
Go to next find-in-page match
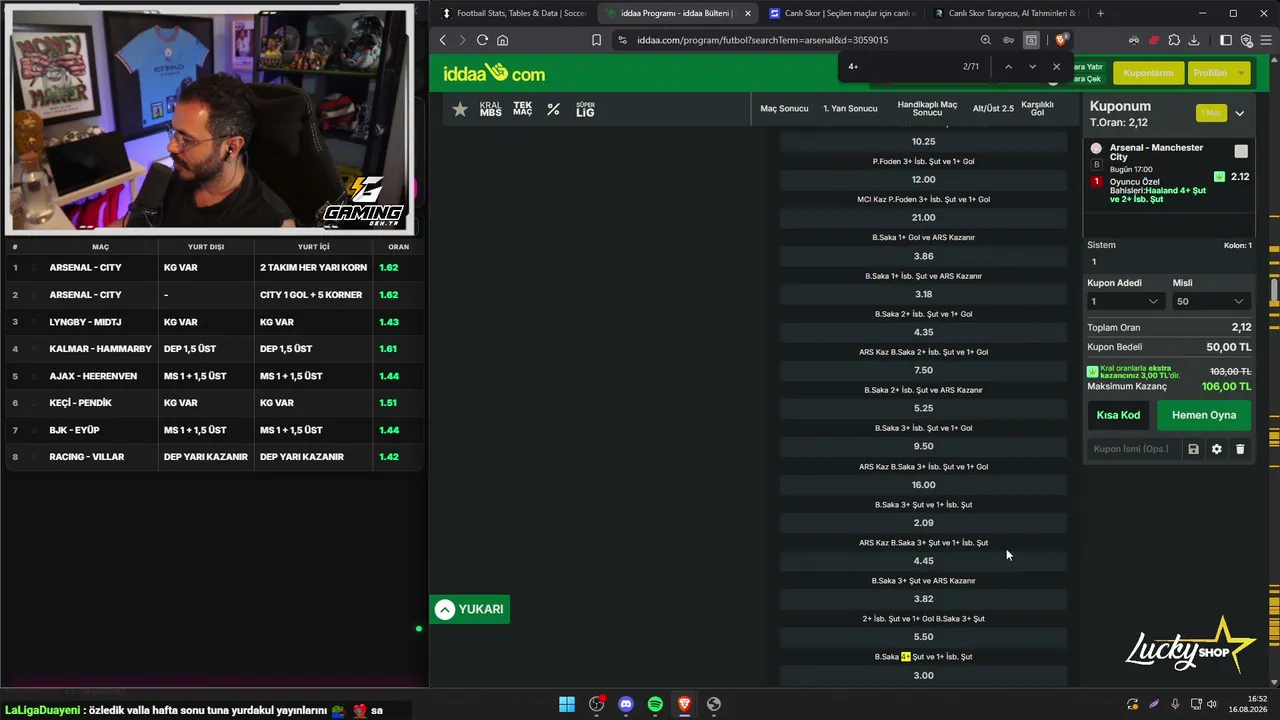coord(1032,67)
